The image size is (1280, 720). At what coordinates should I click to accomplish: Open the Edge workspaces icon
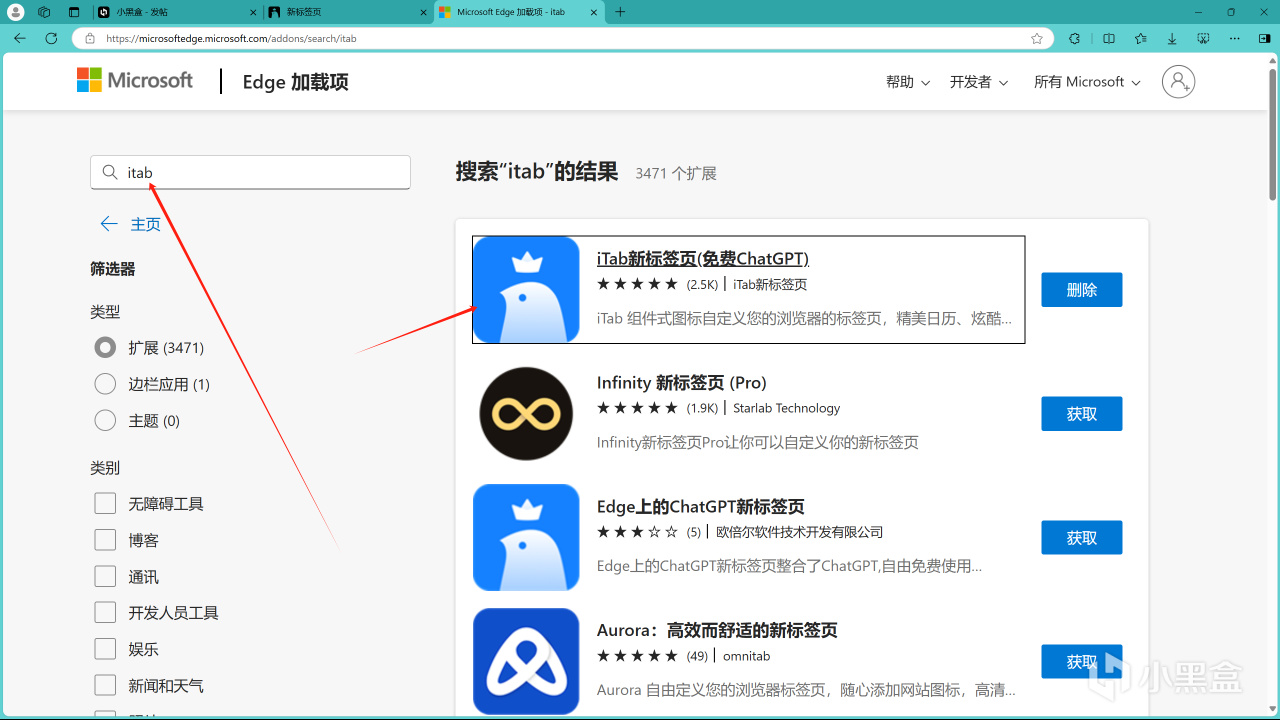[x=44, y=12]
